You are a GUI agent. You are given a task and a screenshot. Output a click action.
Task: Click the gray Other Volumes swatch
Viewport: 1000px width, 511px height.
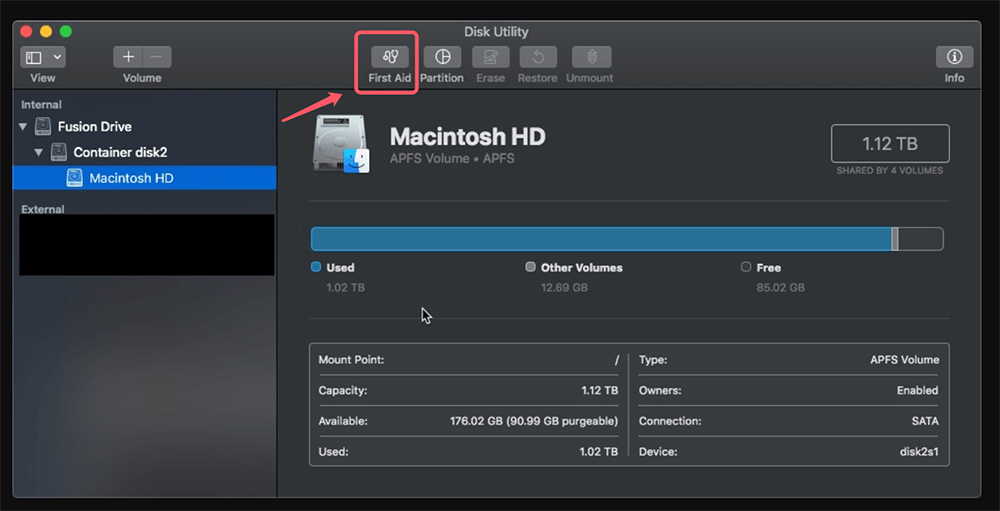pyautogui.click(x=530, y=267)
